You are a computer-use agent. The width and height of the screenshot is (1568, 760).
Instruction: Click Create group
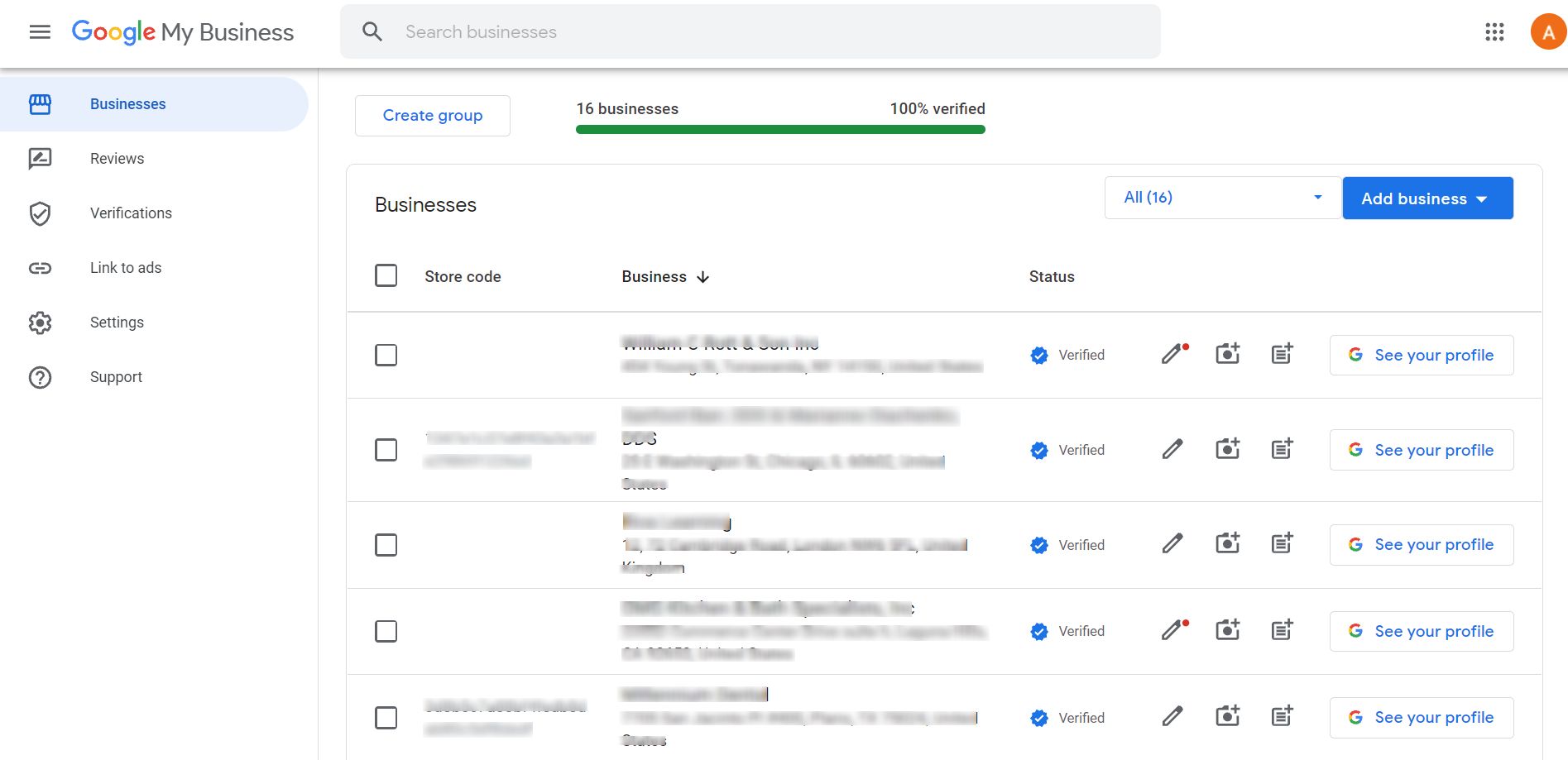click(432, 115)
